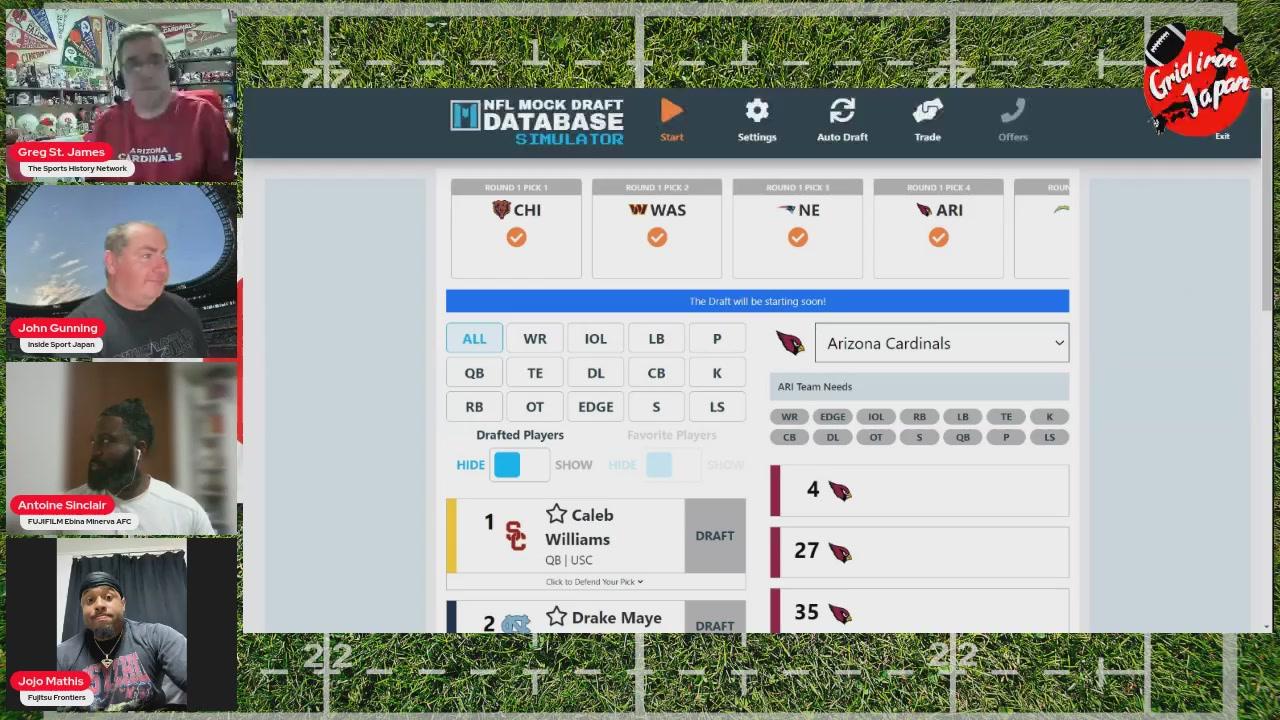This screenshot has height=720, width=1280.
Task: Click the Cardinals logo in Round 1 Pick 4
Action: 924,210
